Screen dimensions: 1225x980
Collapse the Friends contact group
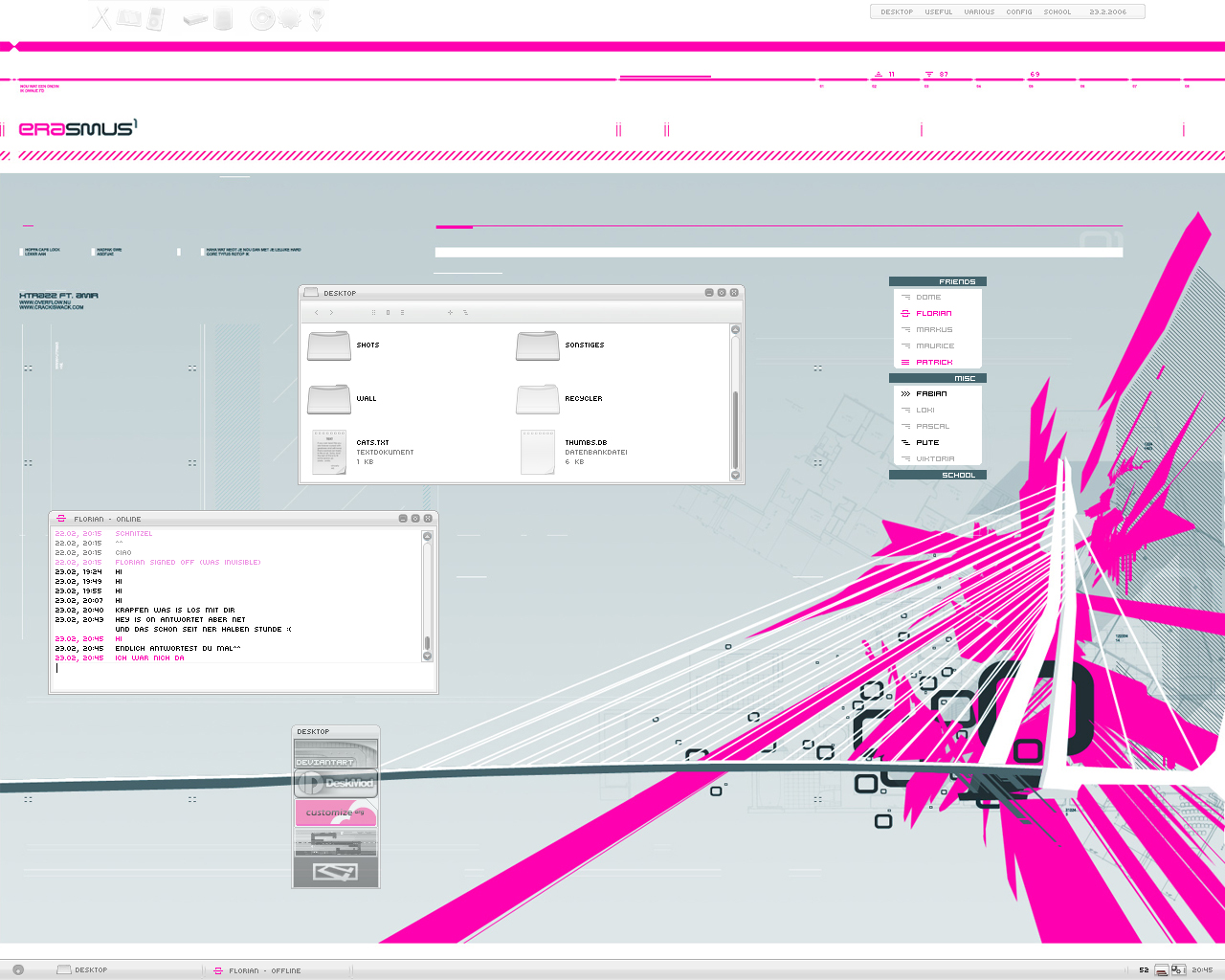(x=938, y=281)
